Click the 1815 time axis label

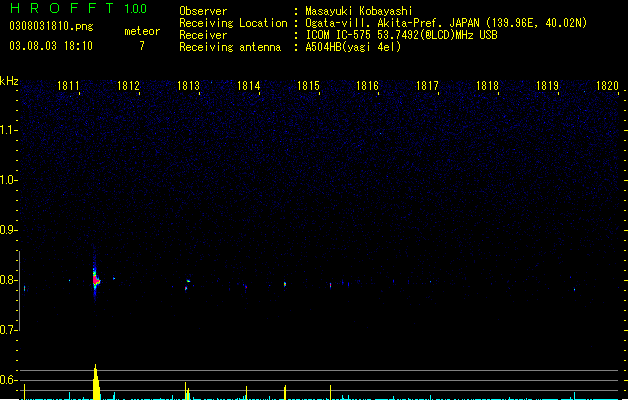coord(308,86)
